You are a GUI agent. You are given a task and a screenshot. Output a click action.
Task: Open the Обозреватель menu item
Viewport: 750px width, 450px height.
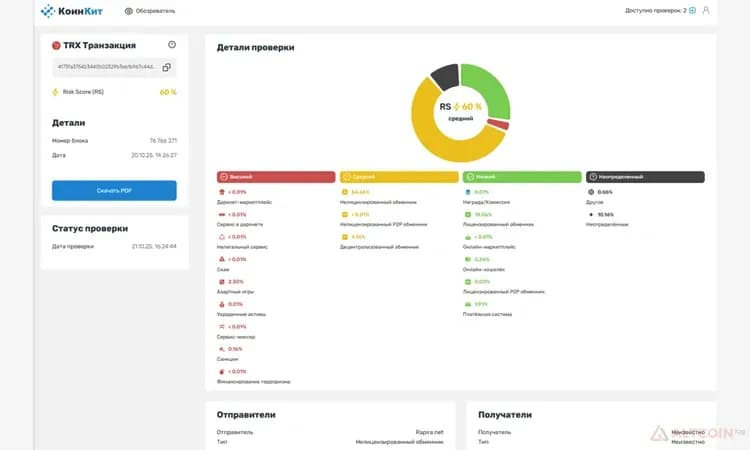(155, 11)
